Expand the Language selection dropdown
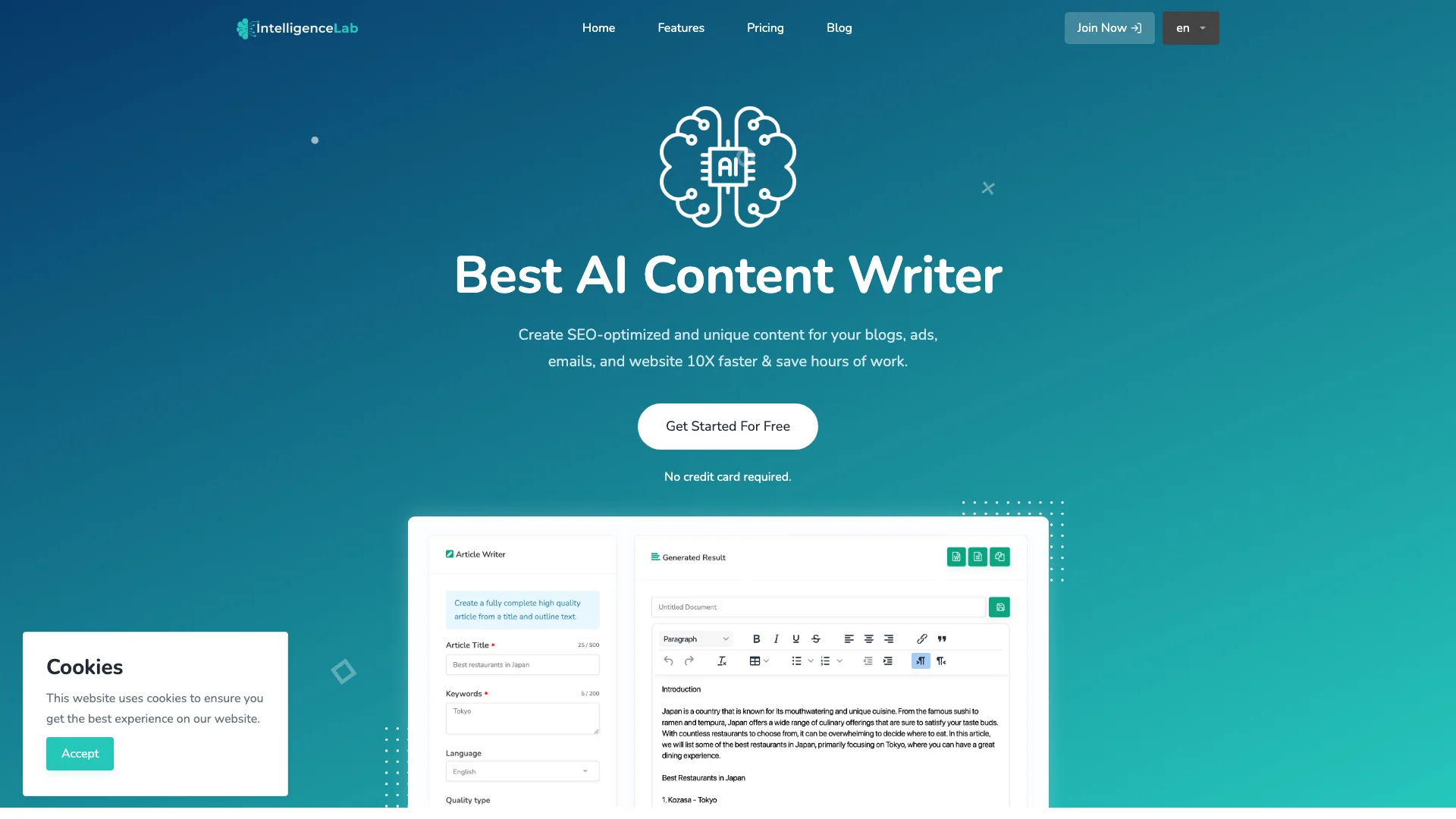 pyautogui.click(x=521, y=771)
